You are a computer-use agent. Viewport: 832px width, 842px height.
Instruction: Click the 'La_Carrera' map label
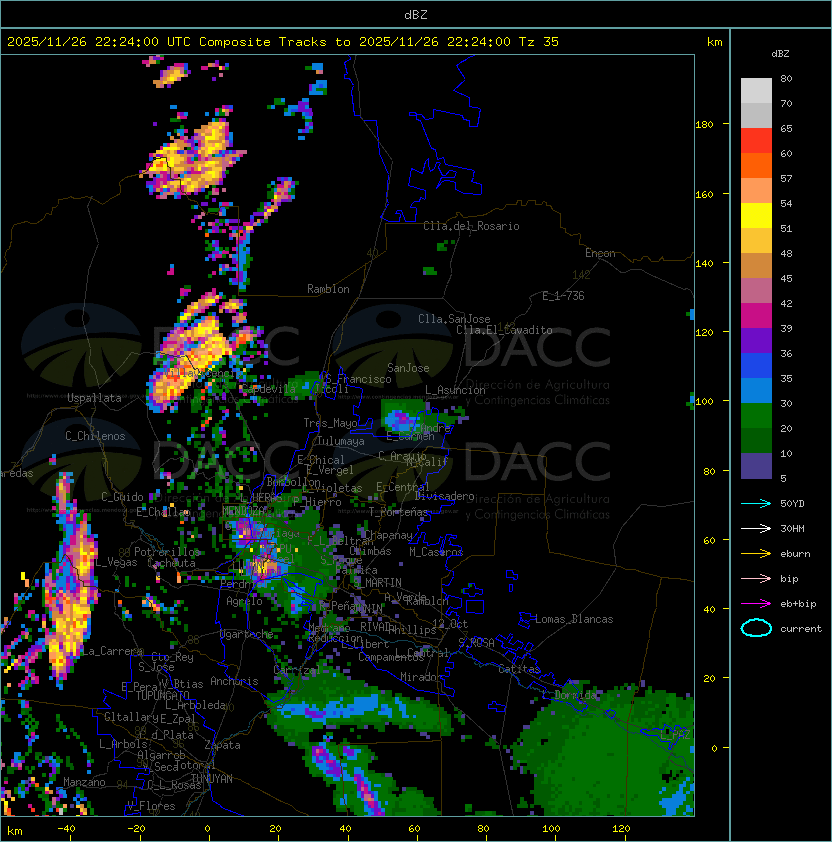(112, 651)
